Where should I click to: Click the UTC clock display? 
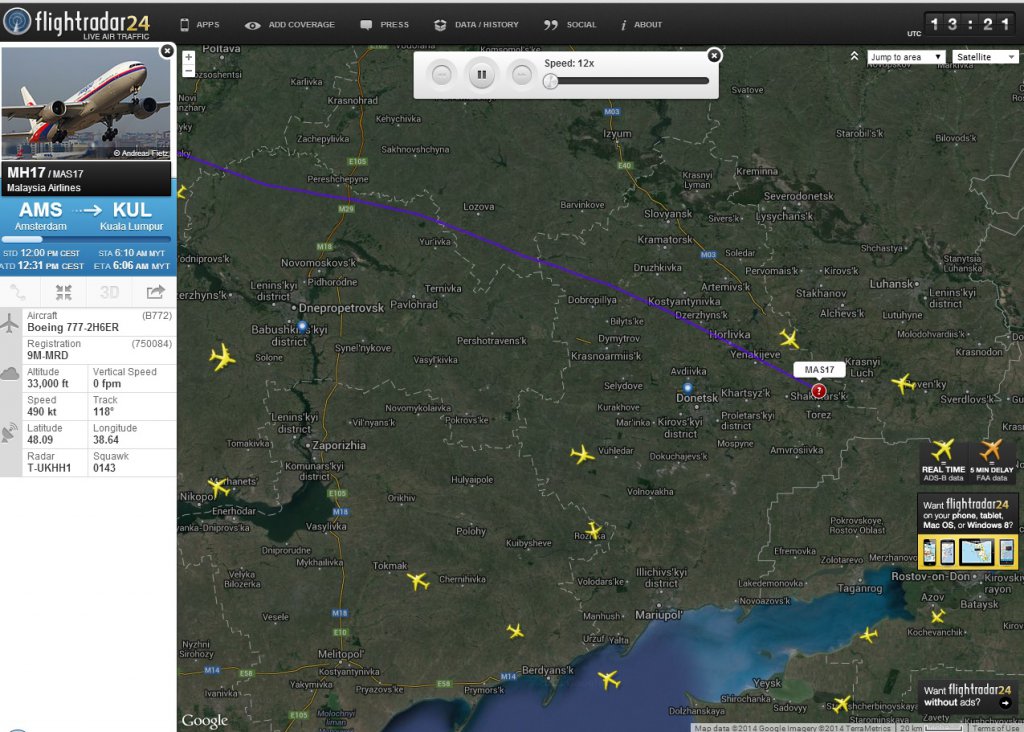coord(969,24)
